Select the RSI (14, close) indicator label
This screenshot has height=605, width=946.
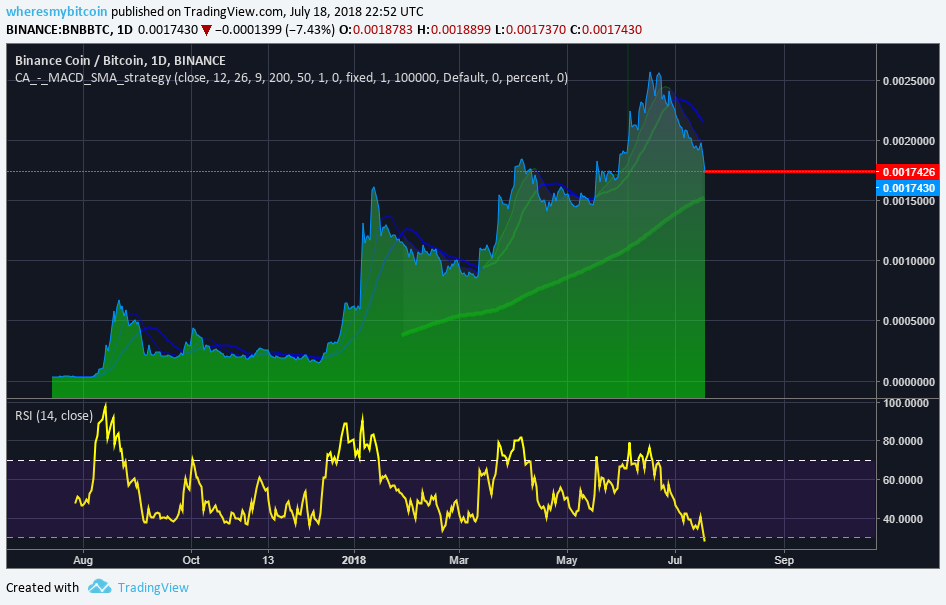pyautogui.click(x=54, y=415)
